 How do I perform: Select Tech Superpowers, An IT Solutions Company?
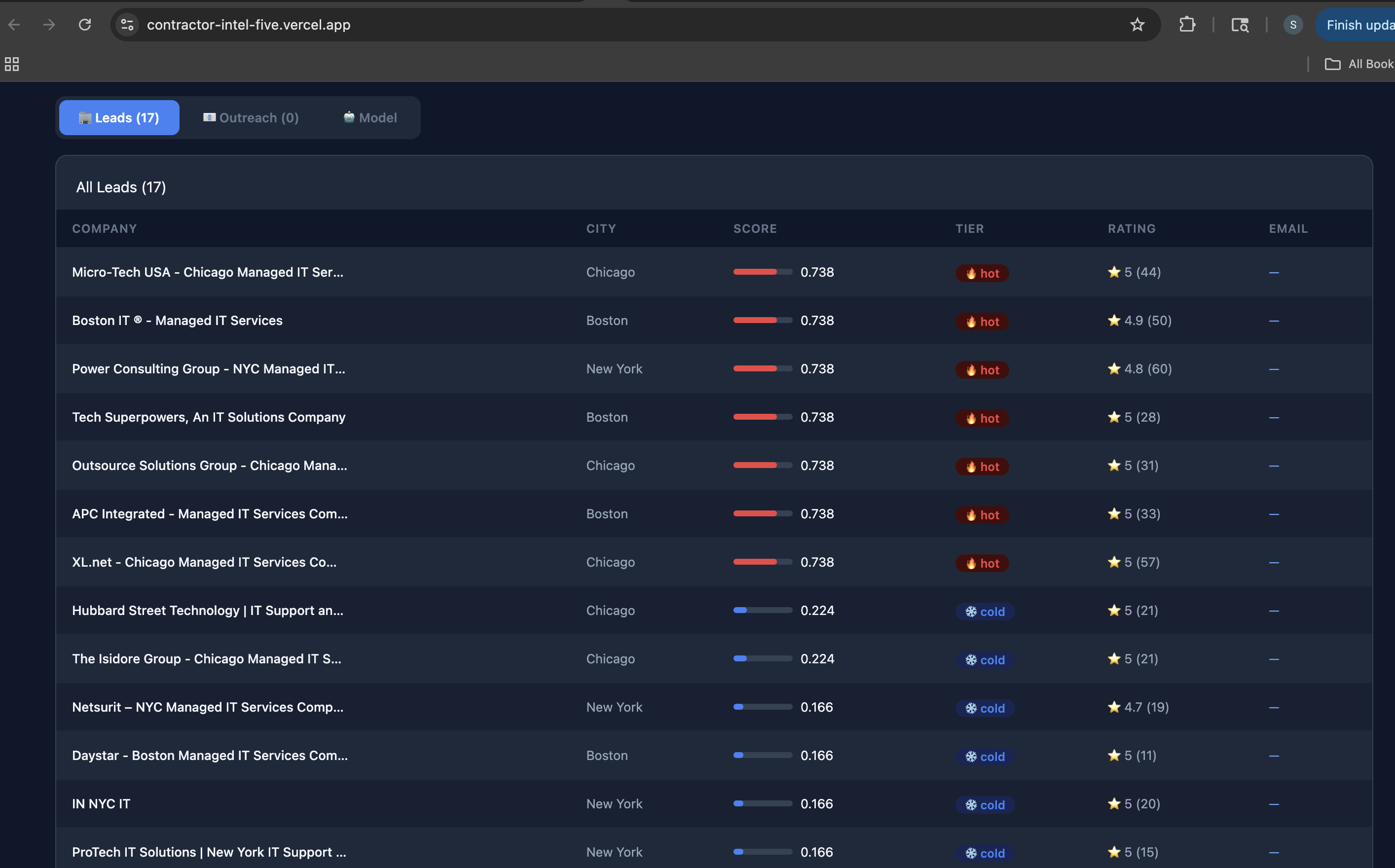point(209,417)
